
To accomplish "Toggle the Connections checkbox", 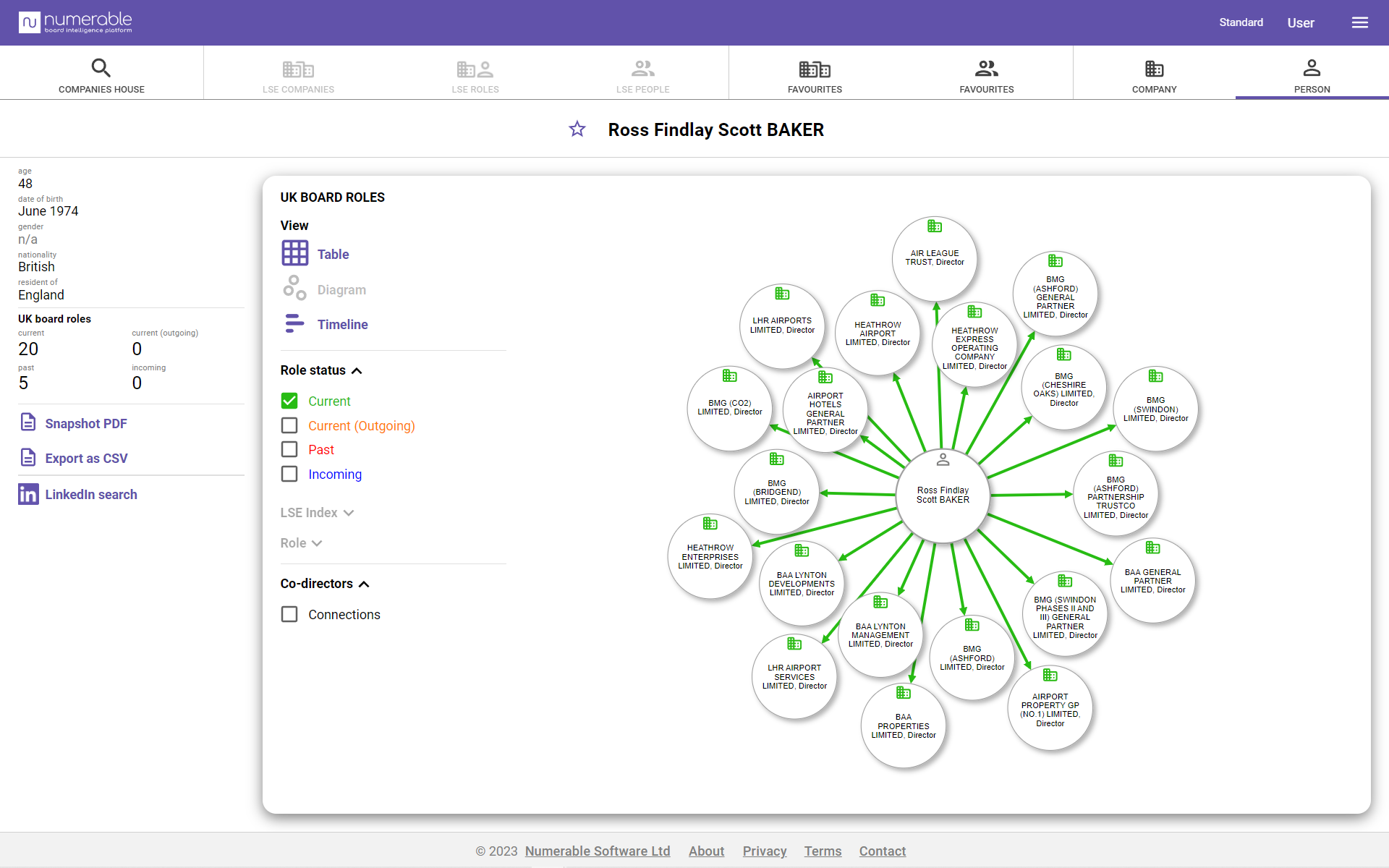I will tap(289, 614).
